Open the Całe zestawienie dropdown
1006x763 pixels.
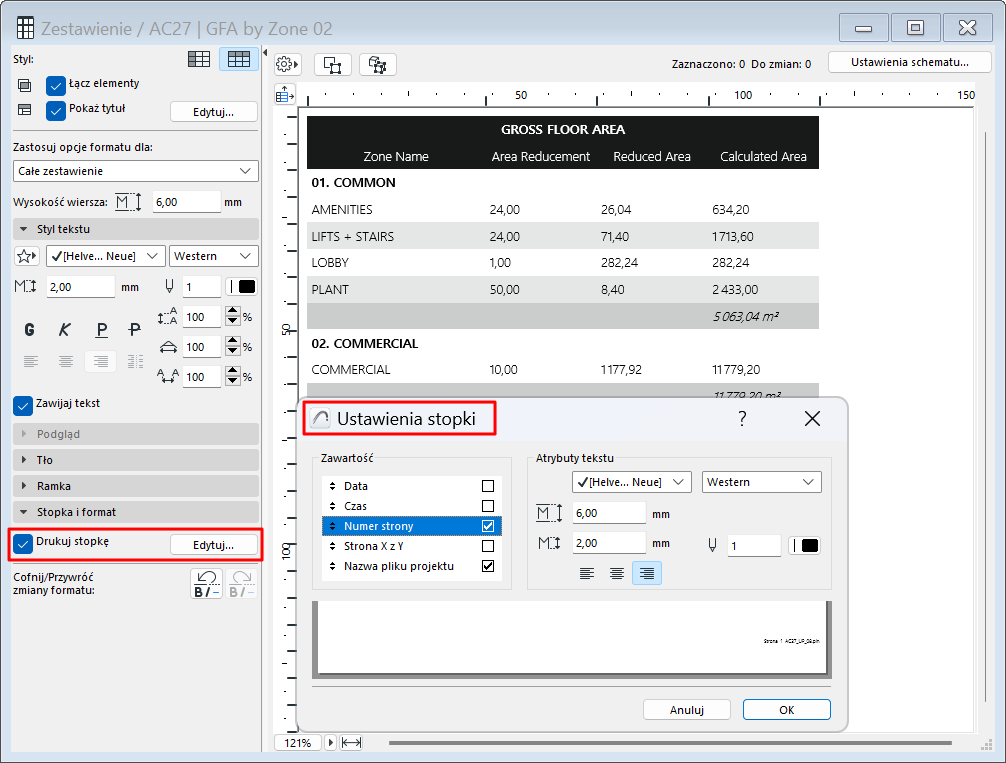tap(136, 171)
